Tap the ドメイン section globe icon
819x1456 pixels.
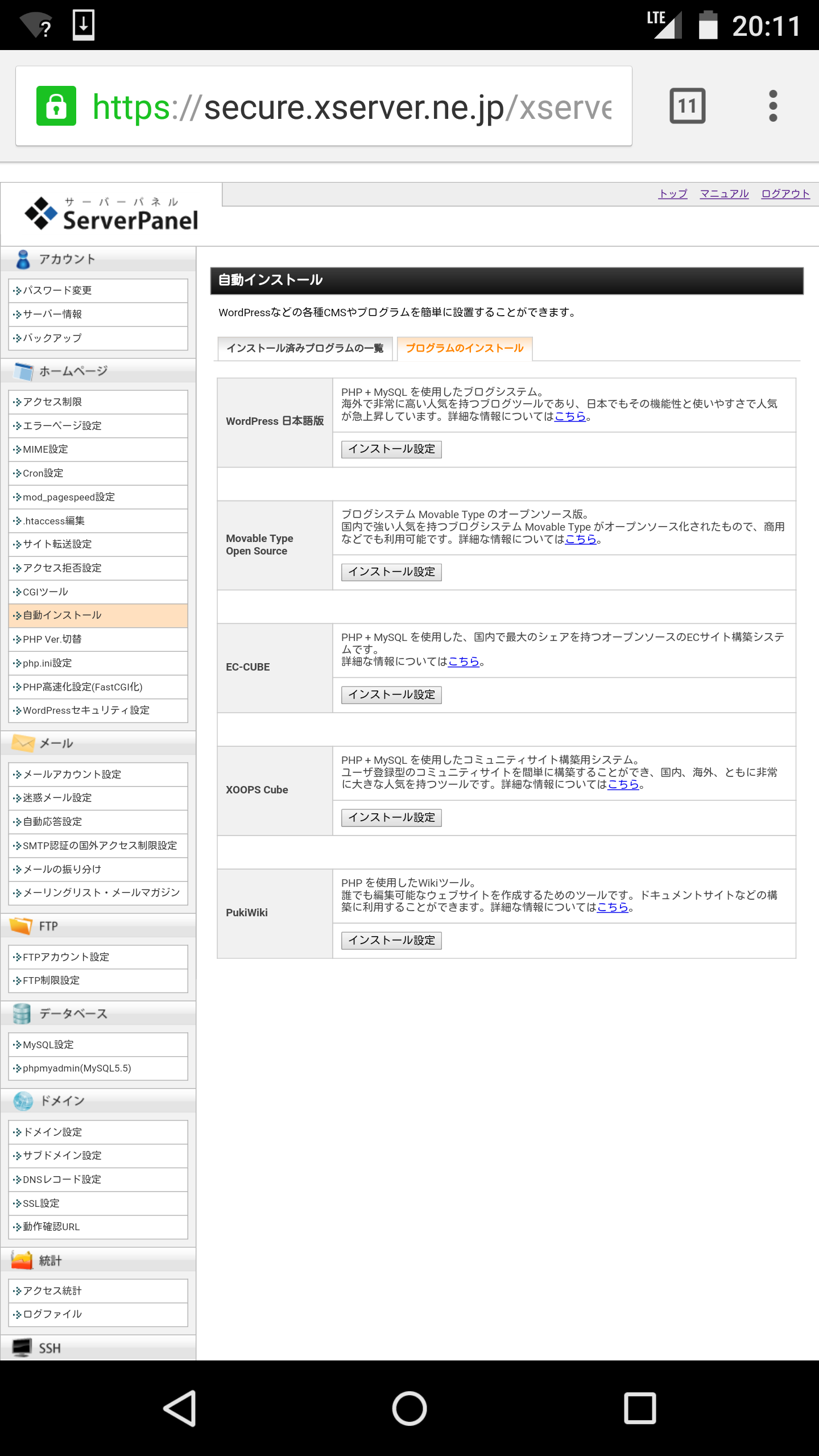(23, 1101)
